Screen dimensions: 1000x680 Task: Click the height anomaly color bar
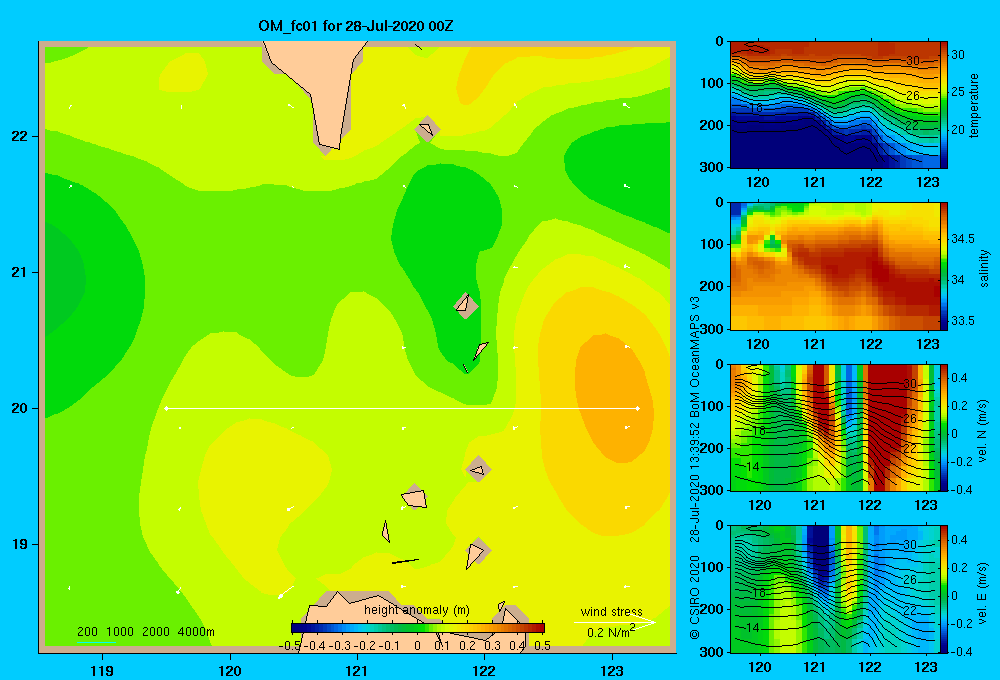[418, 628]
